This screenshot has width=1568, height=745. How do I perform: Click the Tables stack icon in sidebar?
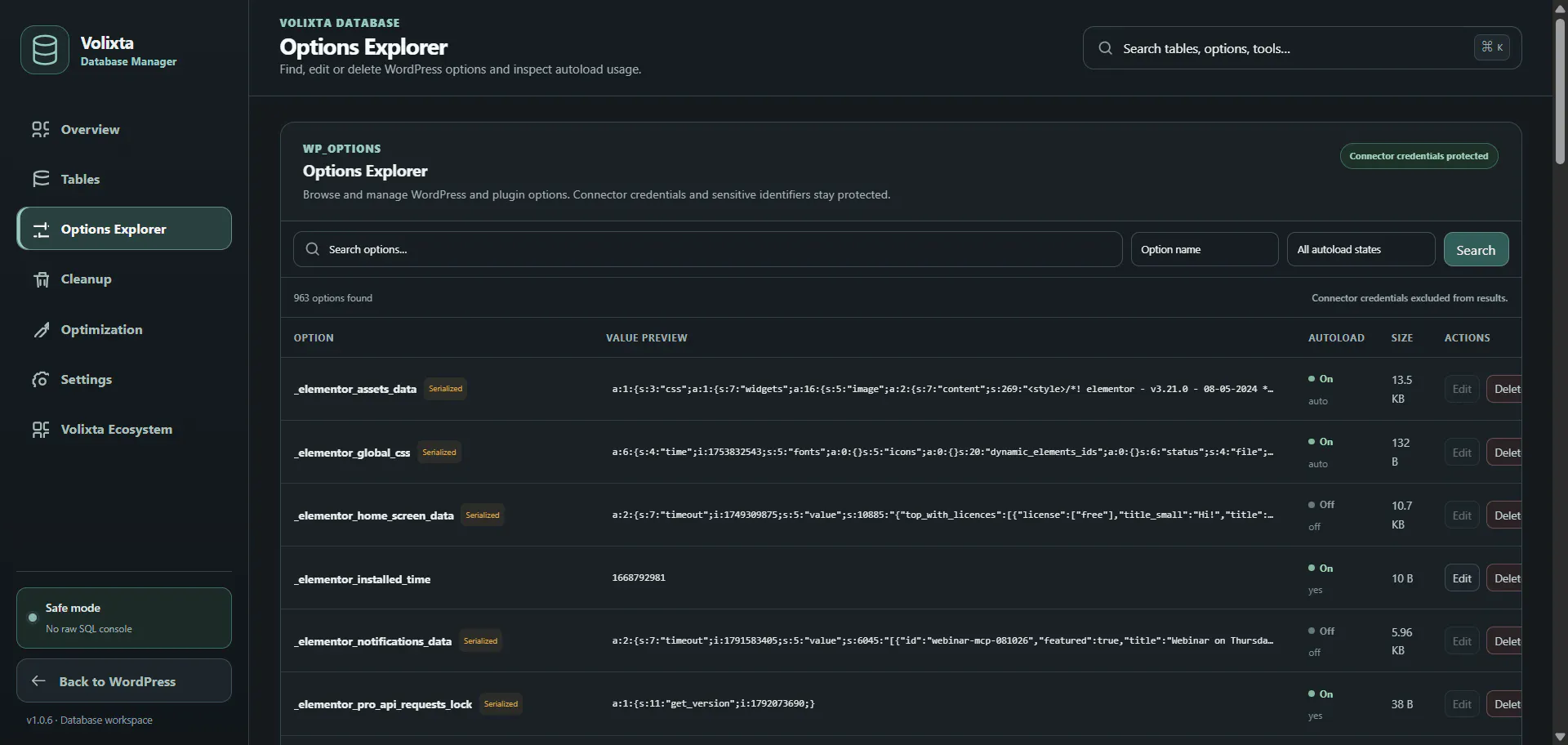[x=41, y=179]
